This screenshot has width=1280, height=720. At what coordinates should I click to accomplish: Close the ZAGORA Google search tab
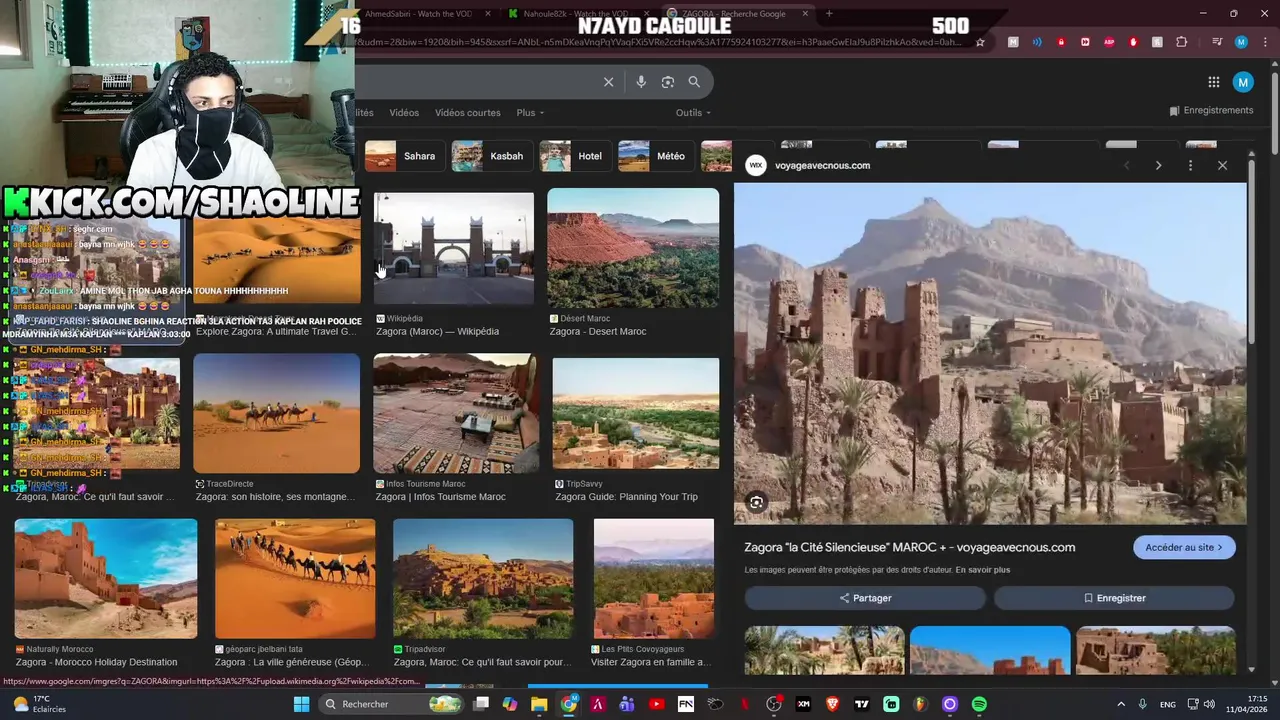pos(805,14)
